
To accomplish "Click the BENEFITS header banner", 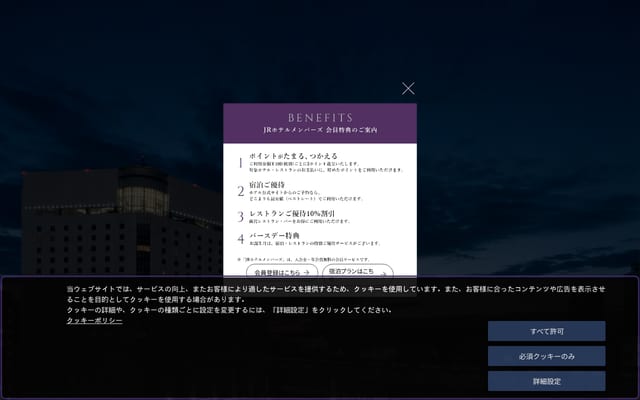I will click(320, 123).
